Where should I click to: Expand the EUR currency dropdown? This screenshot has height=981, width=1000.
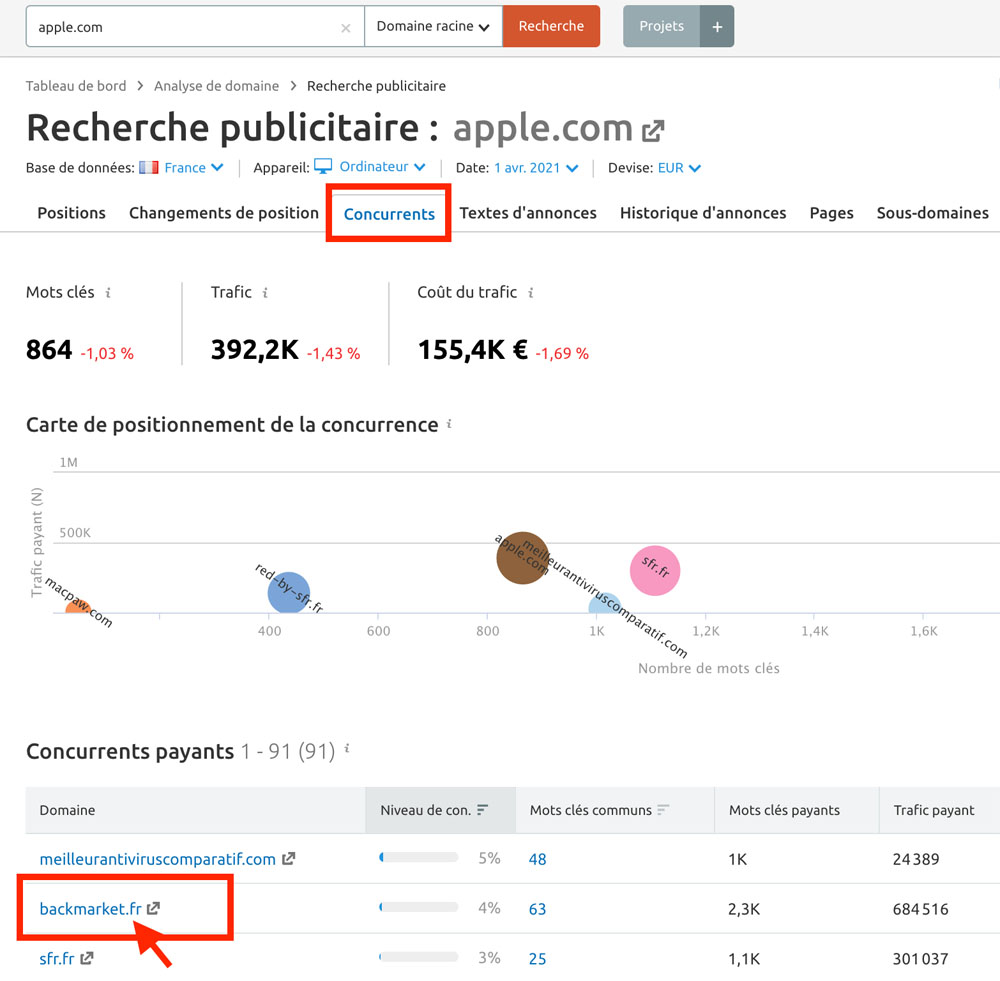click(679, 168)
